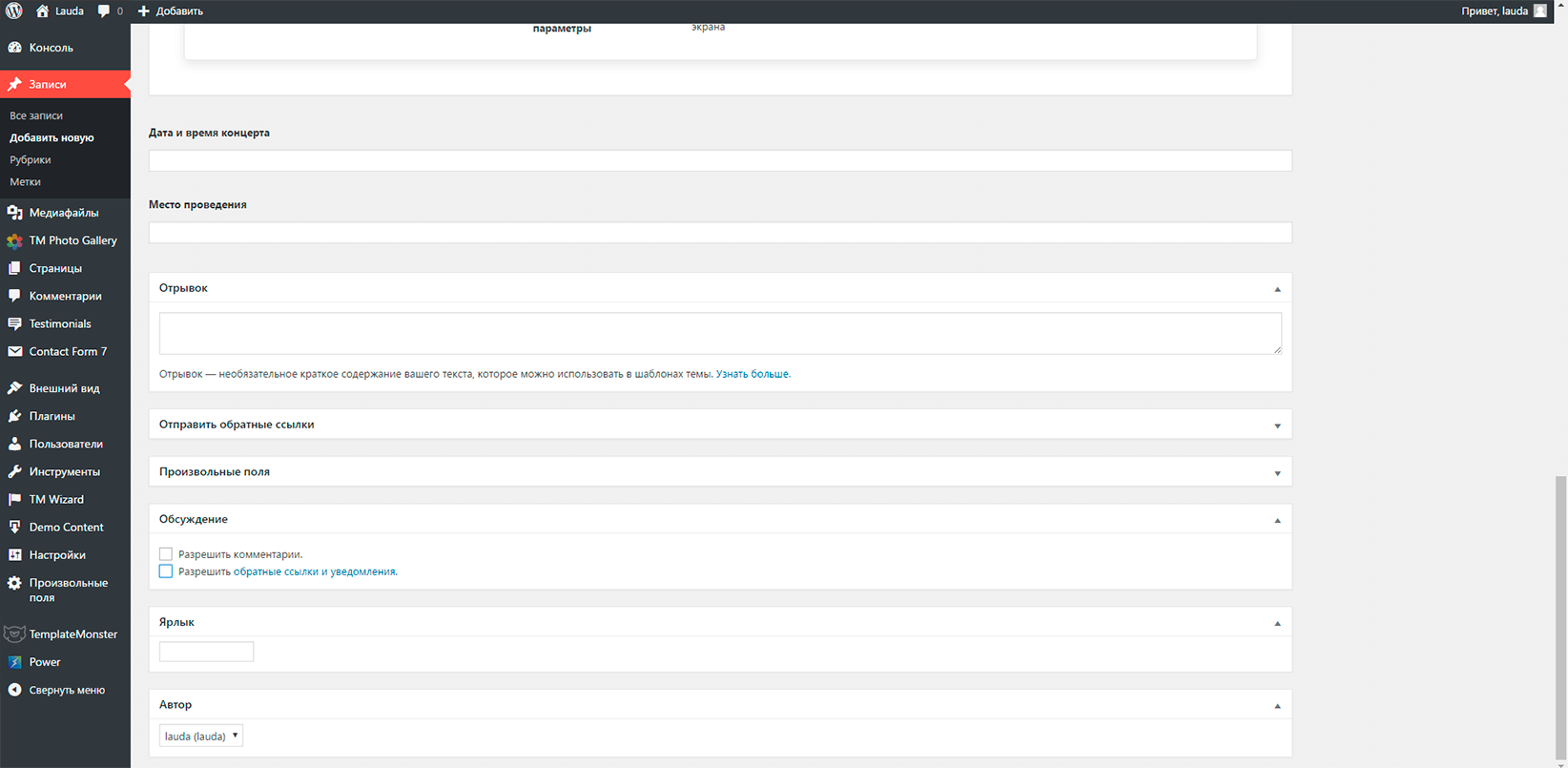Click the page vertical scrollbar thumb

[1561, 617]
